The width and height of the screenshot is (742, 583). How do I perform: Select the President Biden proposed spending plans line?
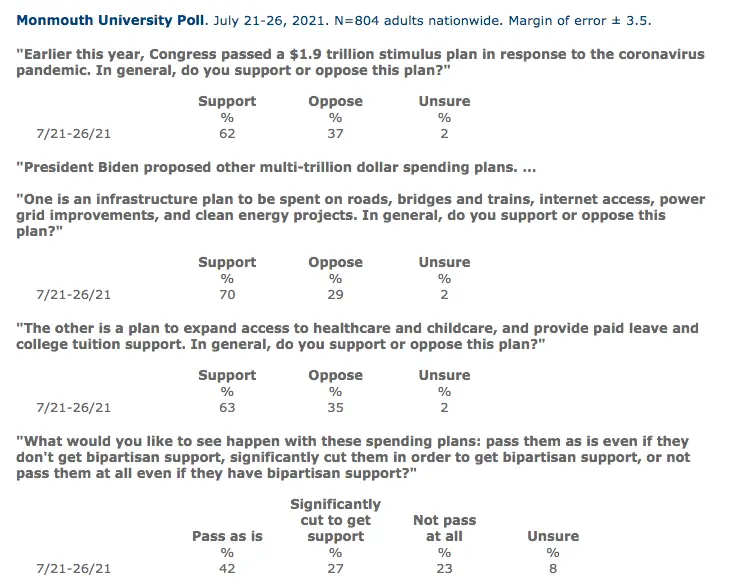pos(276,168)
